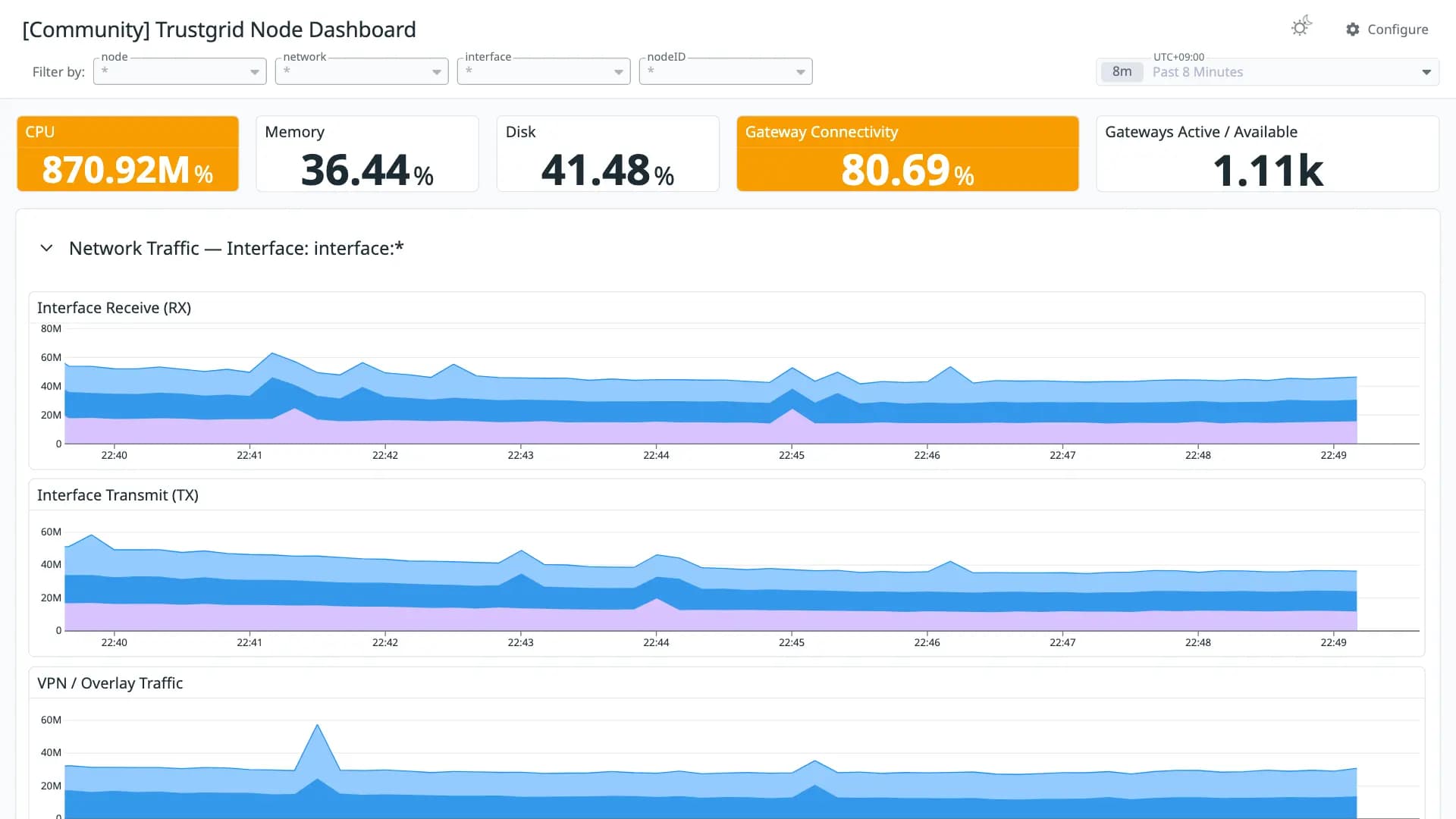
Task: Toggle the light/dark theme sun-moon icon
Action: pos(1301,27)
